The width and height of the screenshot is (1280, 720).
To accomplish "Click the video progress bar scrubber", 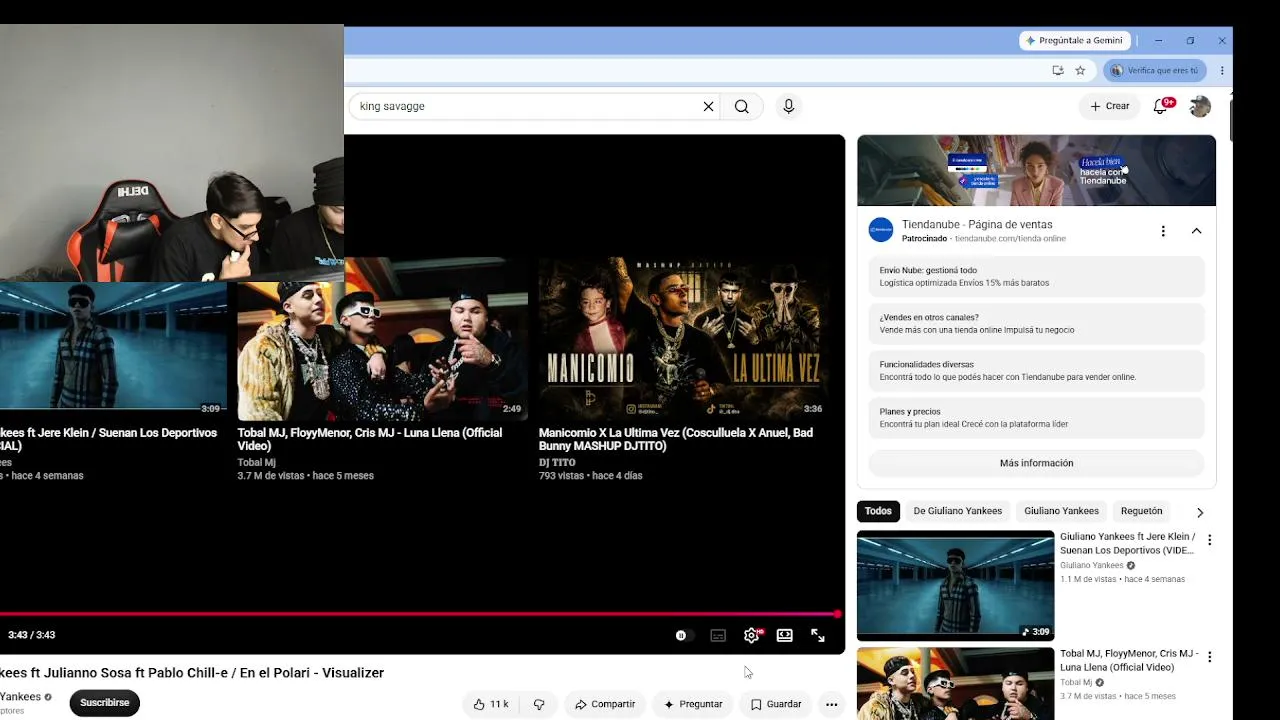I will (x=837, y=614).
